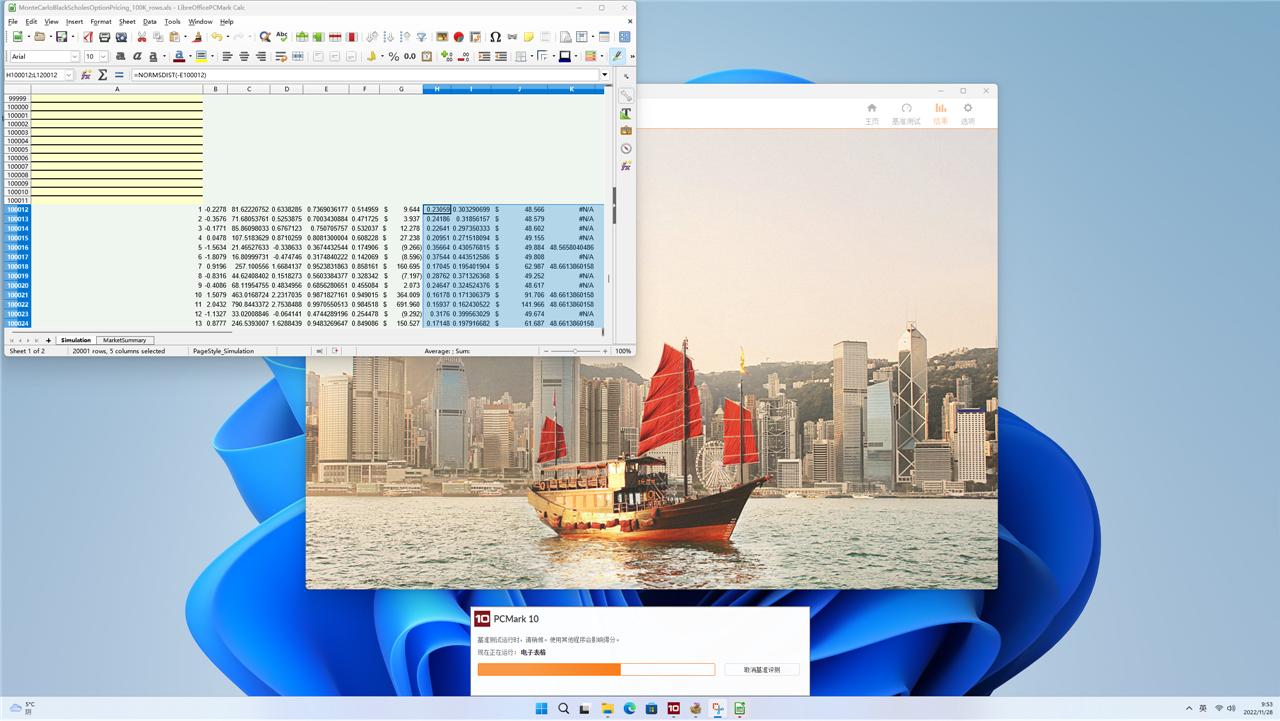The width and height of the screenshot is (1280, 721).
Task: Open the Navigator compass in the sidebar
Action: [626, 148]
